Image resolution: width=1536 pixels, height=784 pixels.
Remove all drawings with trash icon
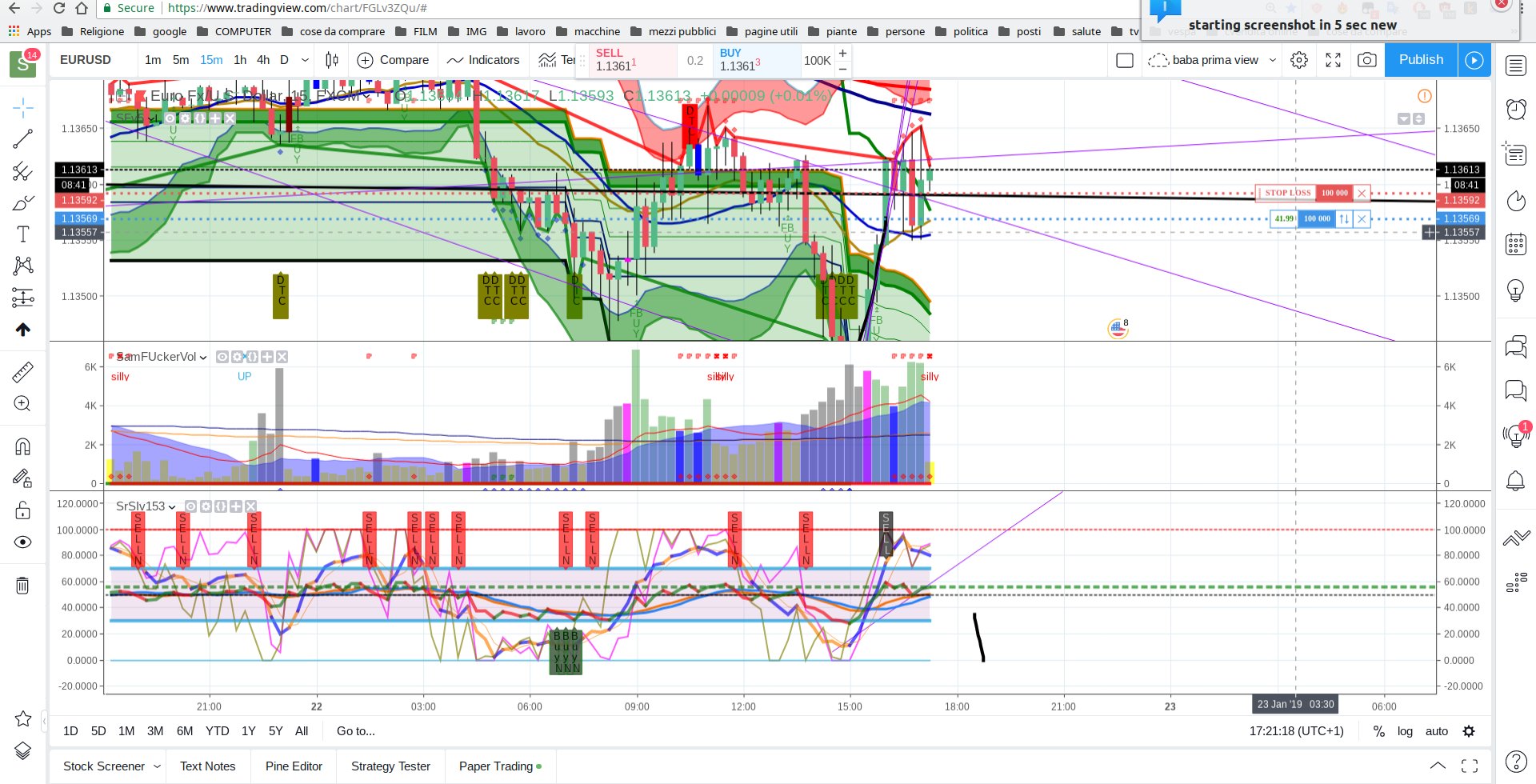23,586
